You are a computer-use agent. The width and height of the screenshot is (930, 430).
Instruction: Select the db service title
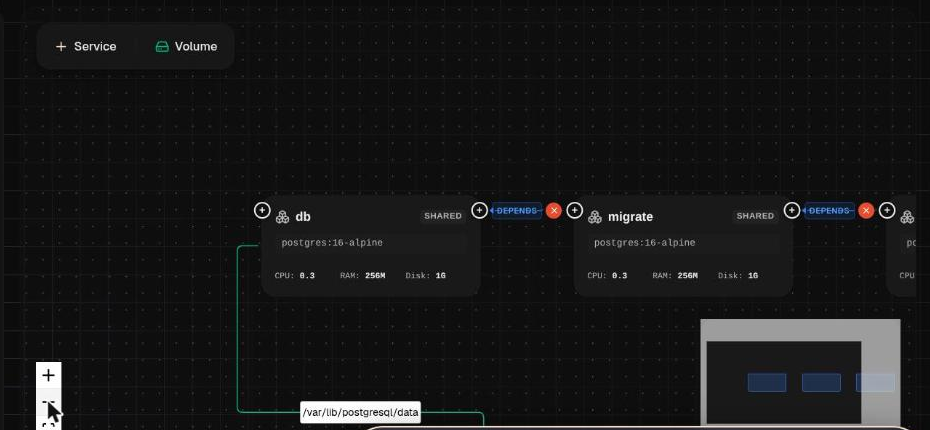point(302,216)
